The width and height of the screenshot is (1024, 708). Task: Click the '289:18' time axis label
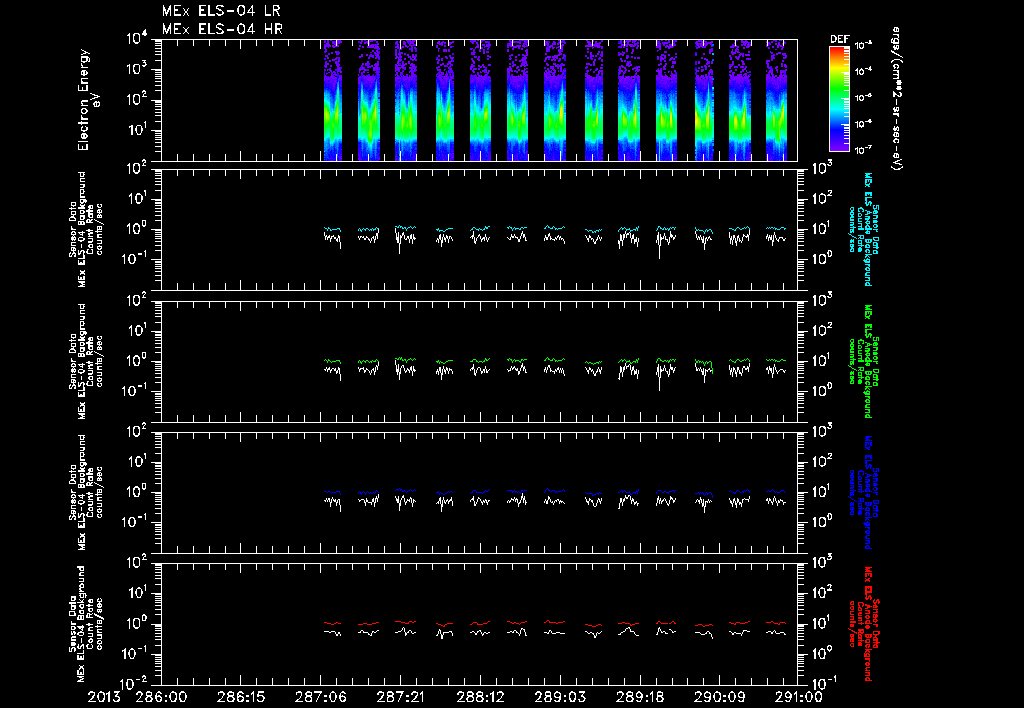(x=639, y=697)
